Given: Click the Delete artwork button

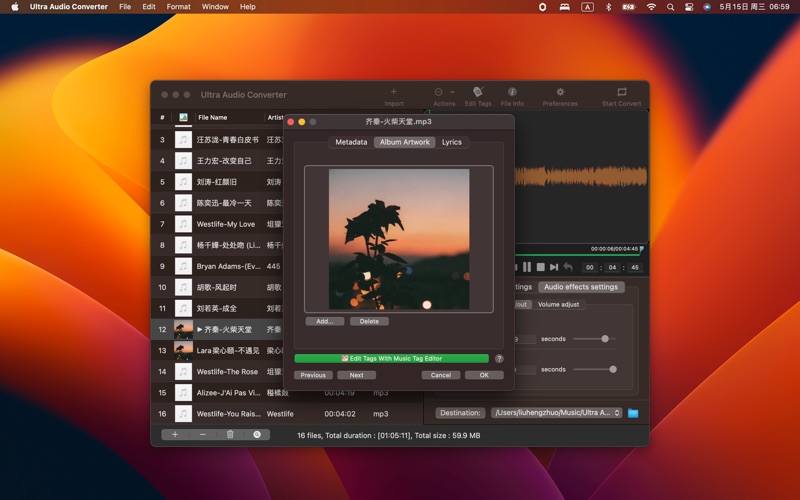Looking at the screenshot, I should pos(369,321).
